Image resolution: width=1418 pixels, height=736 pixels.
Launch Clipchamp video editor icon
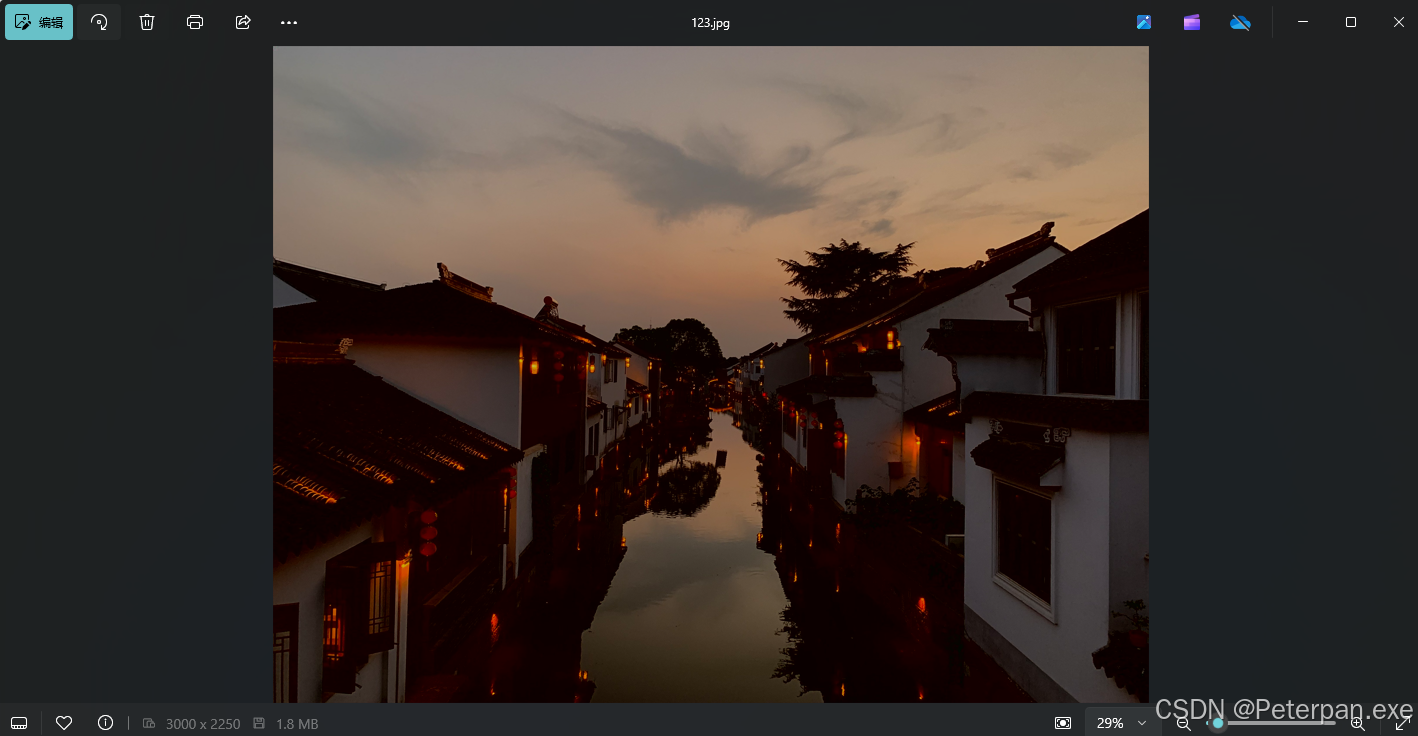coord(1192,22)
